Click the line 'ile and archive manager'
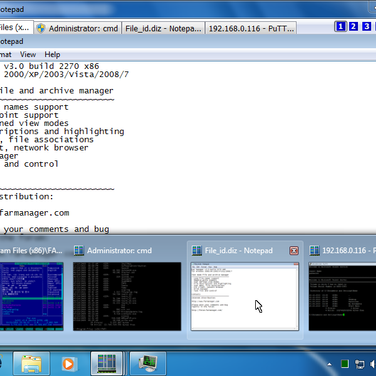The image size is (376, 376). 57,91
